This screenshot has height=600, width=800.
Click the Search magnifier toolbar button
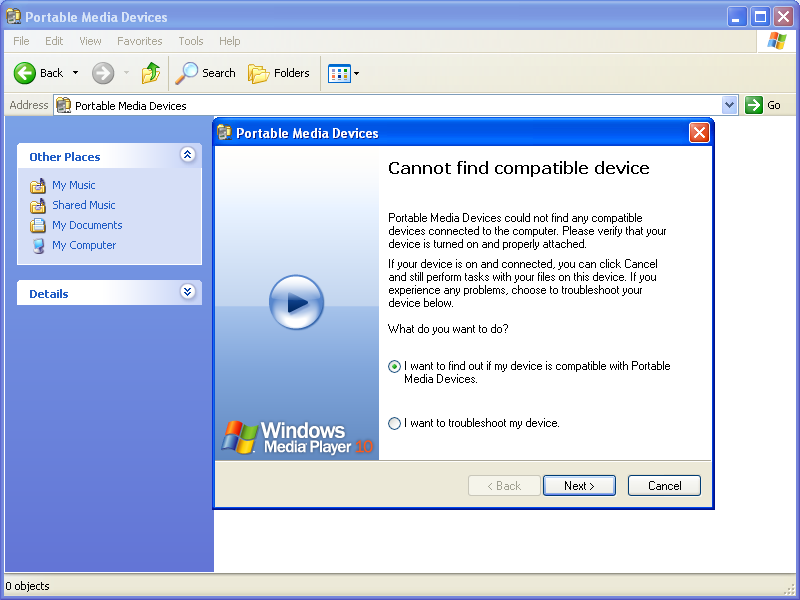click(205, 73)
